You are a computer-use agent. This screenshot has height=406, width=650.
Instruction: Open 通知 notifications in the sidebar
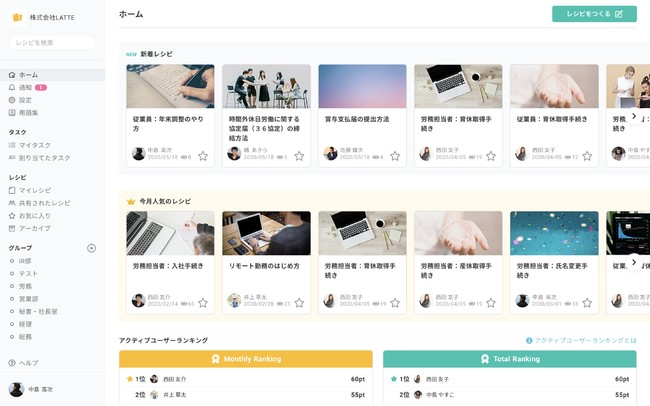pyautogui.click(x=25, y=88)
